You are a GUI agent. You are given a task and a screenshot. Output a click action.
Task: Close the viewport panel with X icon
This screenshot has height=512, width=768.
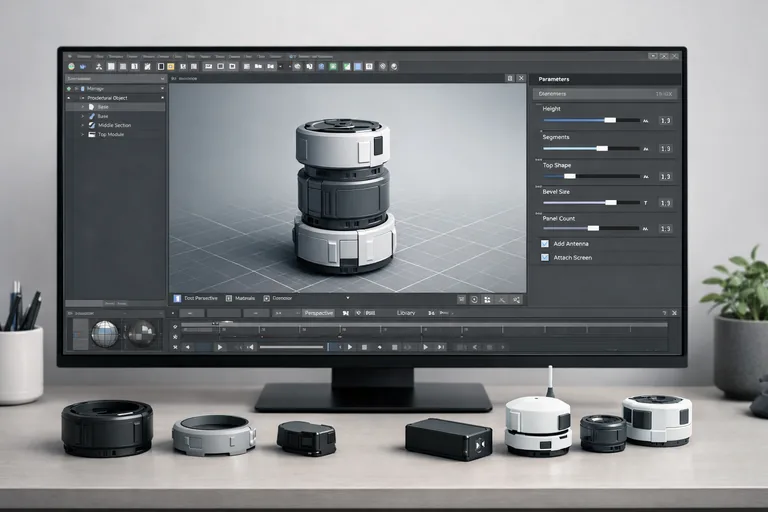(521, 78)
